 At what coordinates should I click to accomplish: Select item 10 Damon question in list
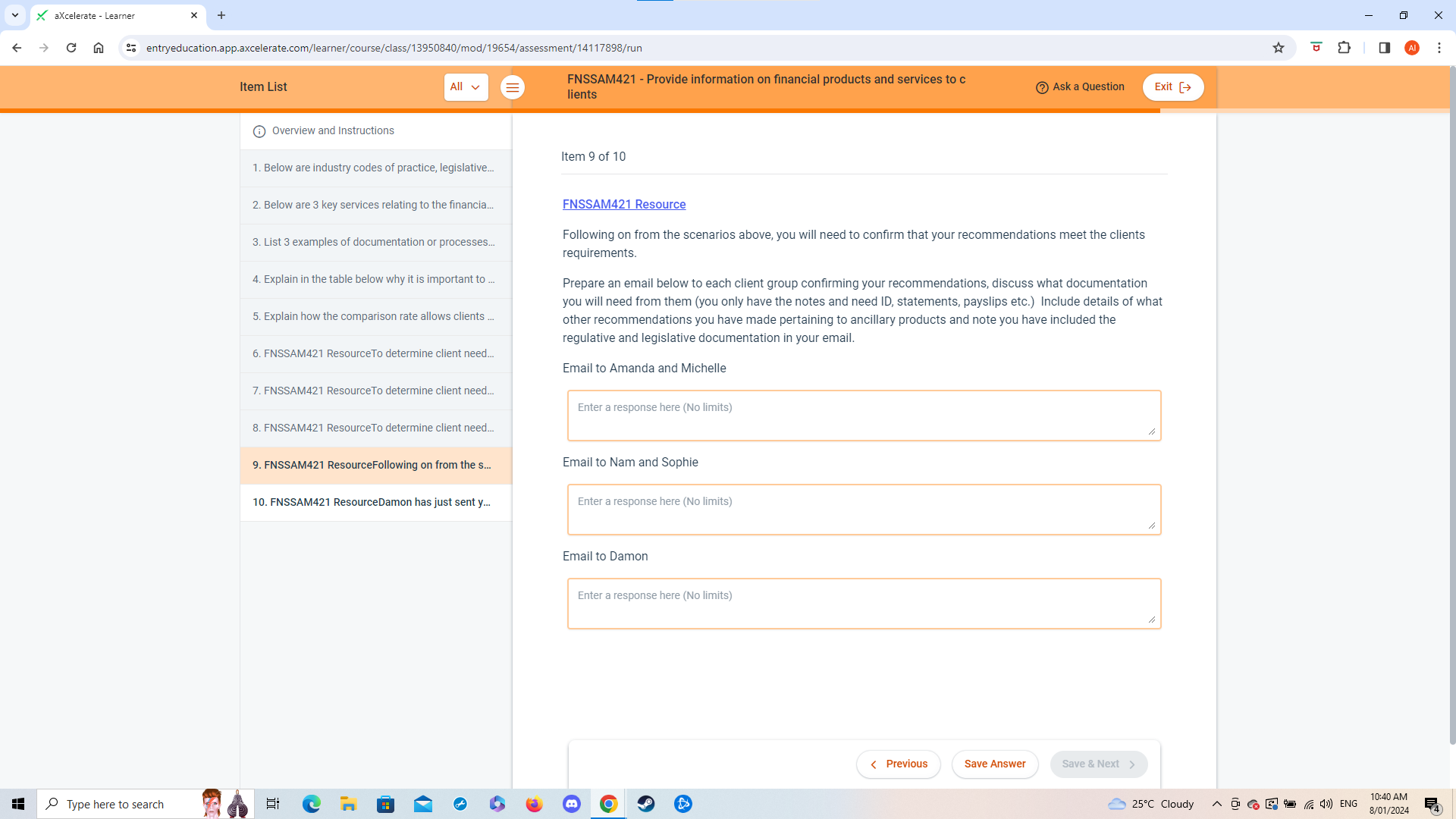click(372, 502)
